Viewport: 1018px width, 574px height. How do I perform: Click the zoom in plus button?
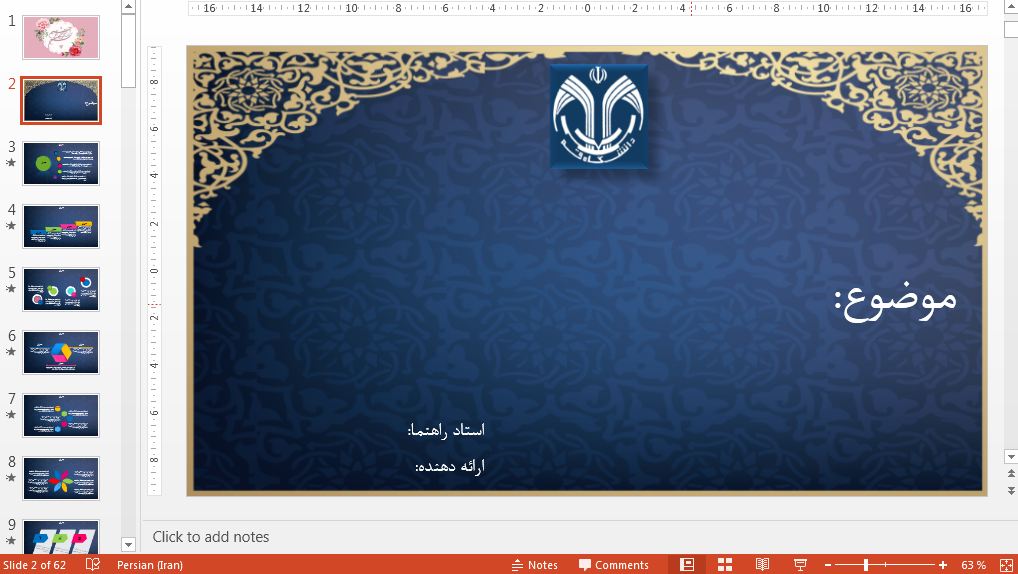(x=942, y=565)
